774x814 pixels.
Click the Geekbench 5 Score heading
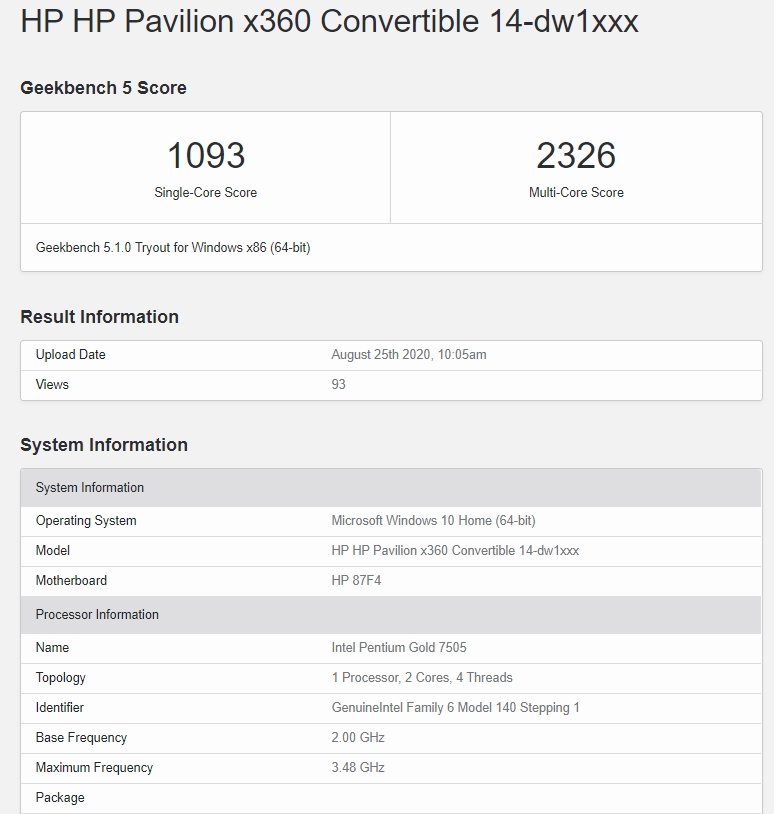103,88
